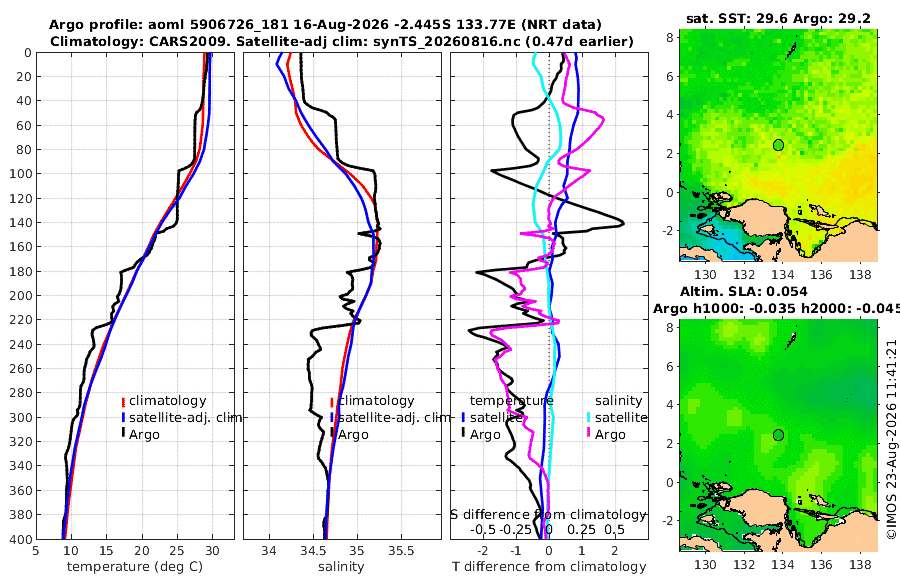Screen dimensions: 900x580
Task: Click the 'salinity' x-axis label
Action: coord(341,567)
